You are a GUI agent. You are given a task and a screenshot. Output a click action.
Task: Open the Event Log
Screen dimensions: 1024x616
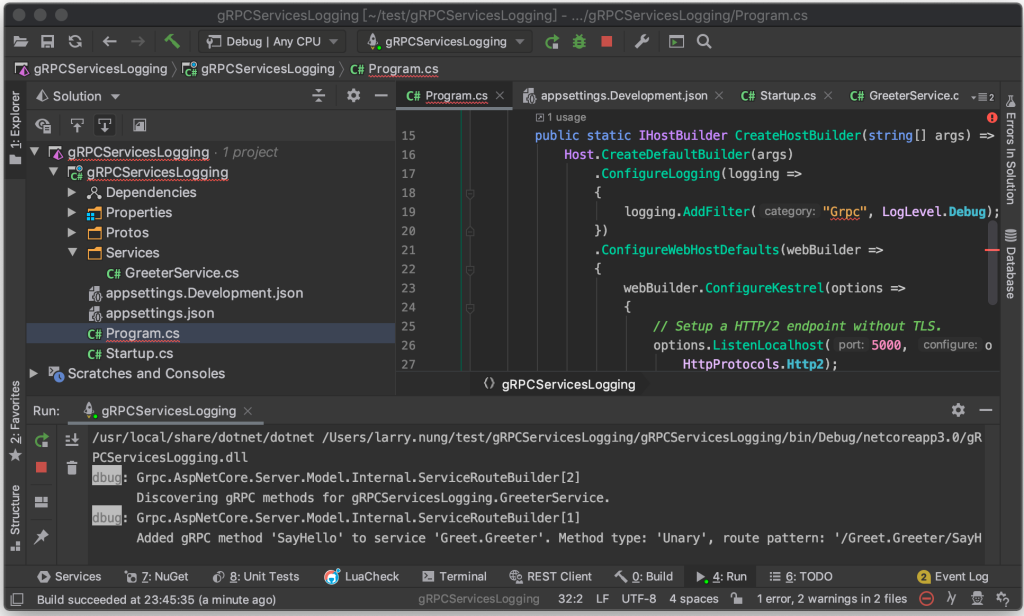(x=953, y=577)
